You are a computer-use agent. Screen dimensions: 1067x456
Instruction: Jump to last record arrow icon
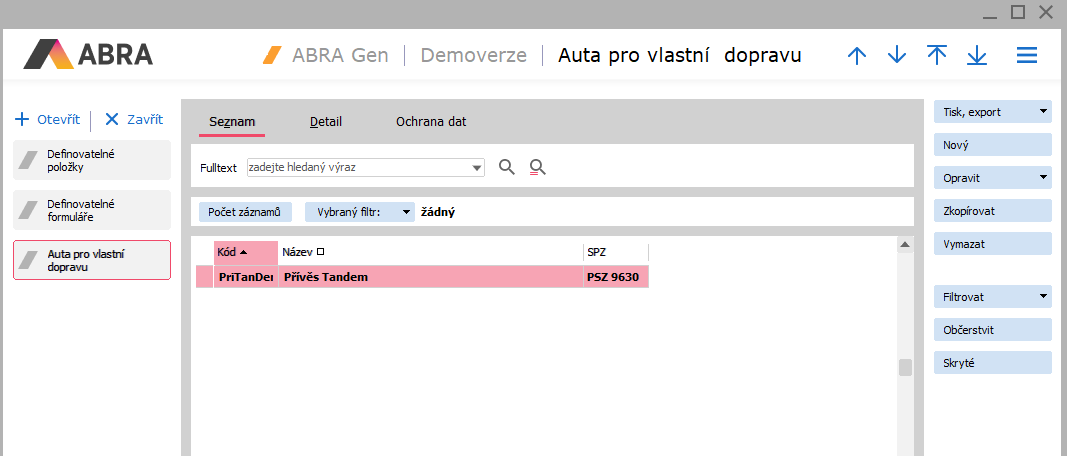click(977, 56)
